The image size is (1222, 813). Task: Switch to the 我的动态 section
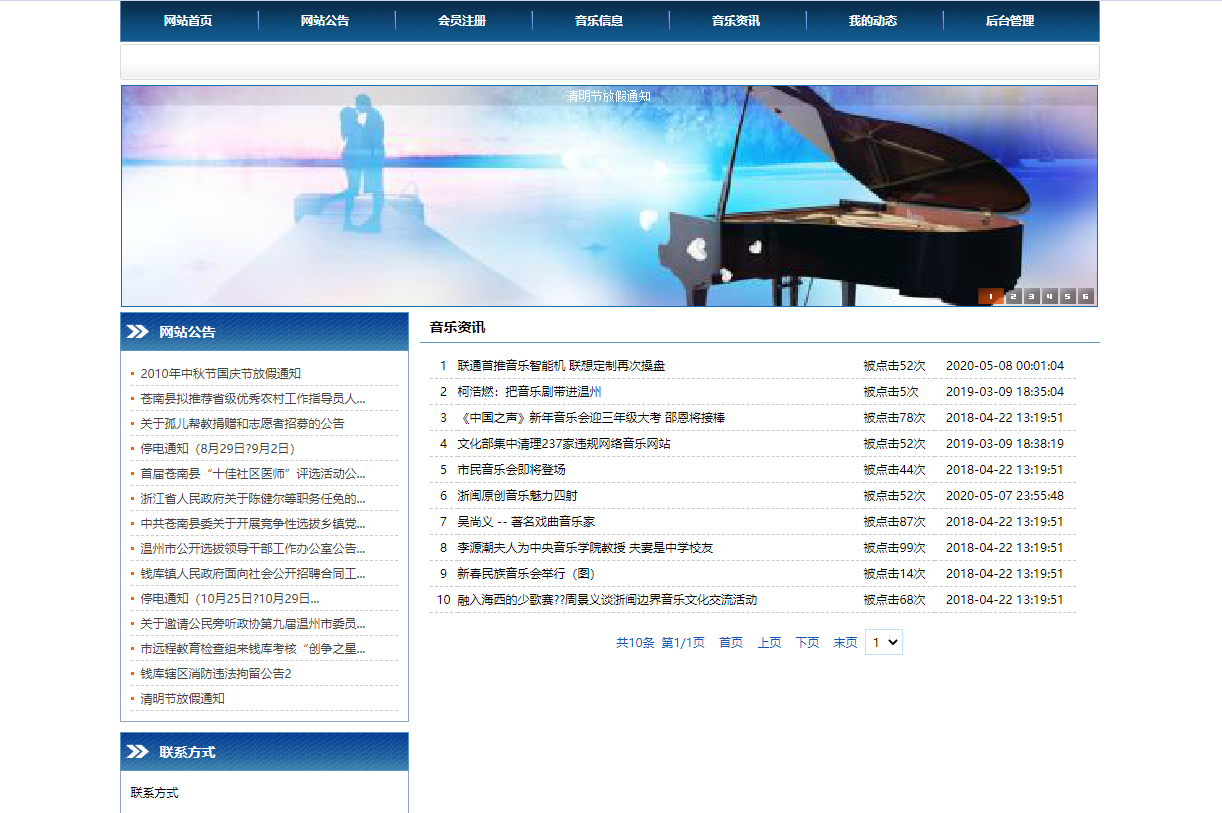pos(874,20)
